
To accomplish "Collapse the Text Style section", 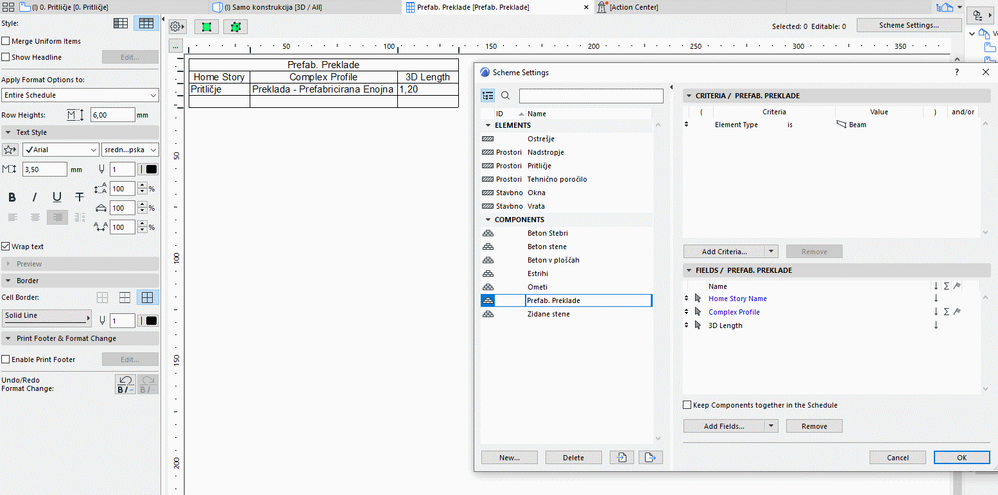I will pos(9,132).
